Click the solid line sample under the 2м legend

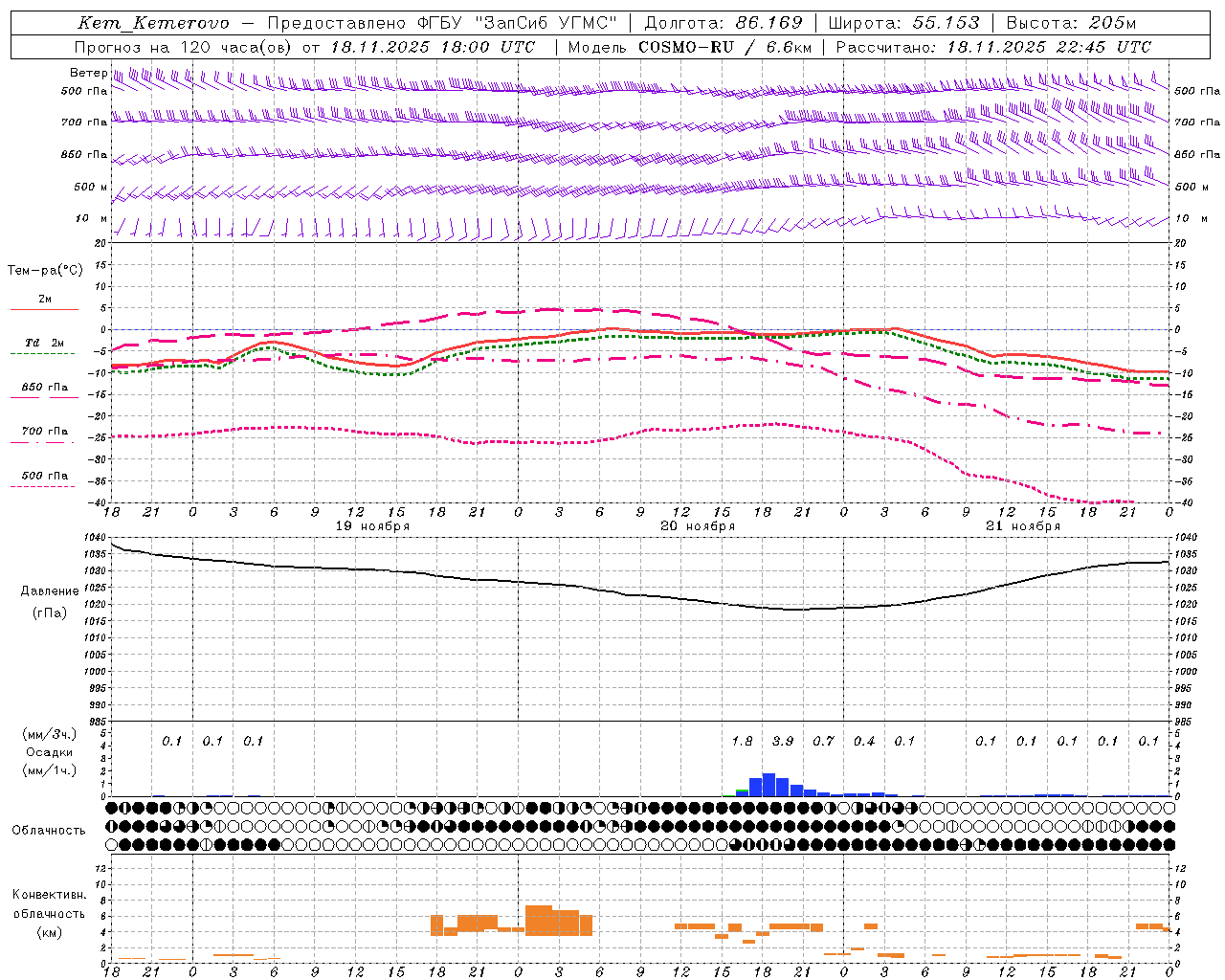pos(44,310)
